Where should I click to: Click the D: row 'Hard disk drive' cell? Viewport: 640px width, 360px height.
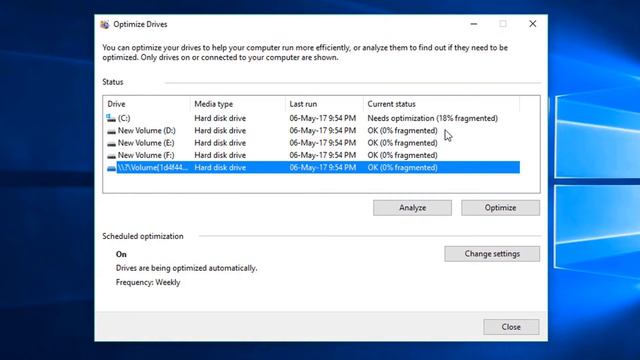[x=220, y=131]
